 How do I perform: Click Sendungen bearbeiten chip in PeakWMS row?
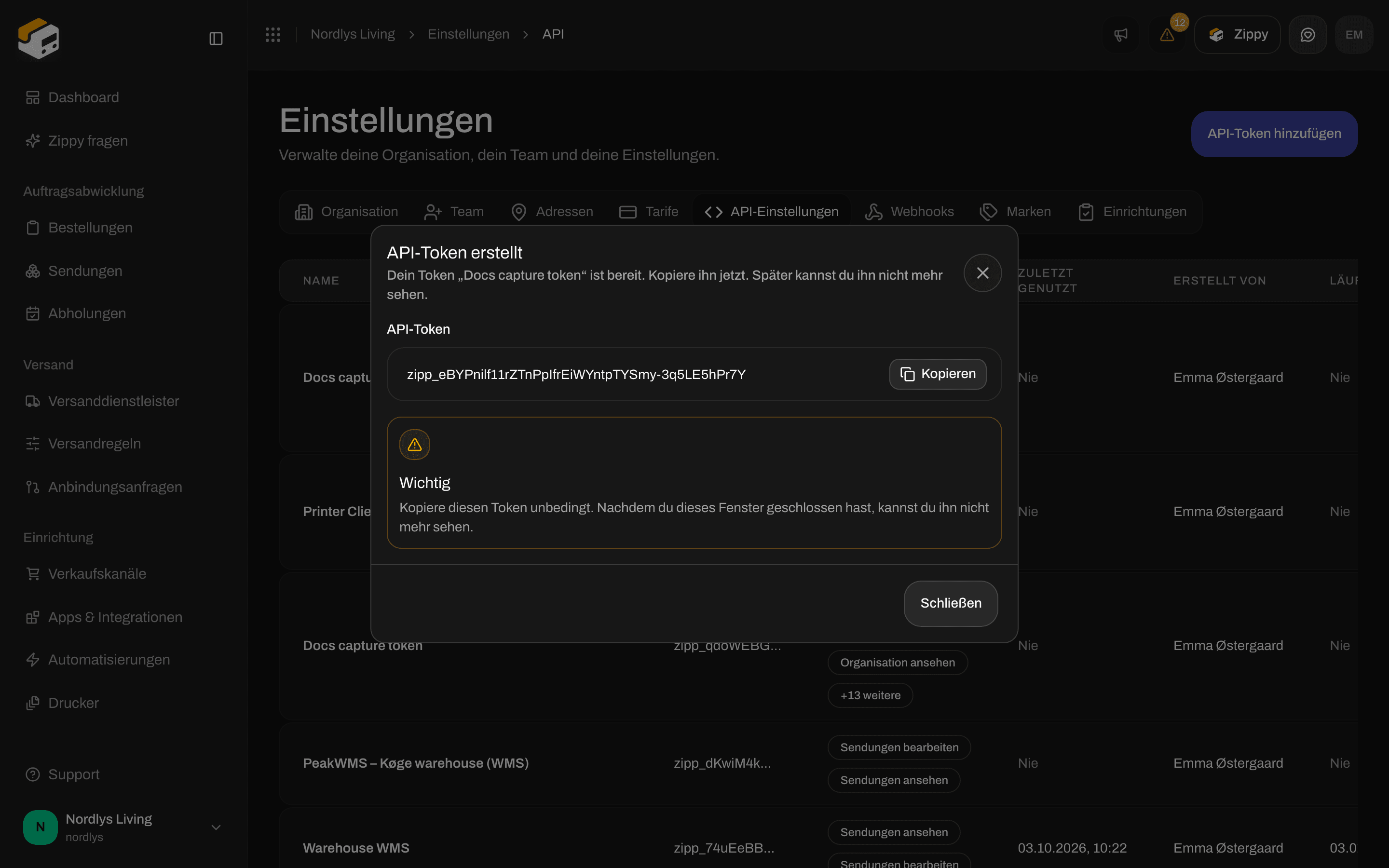899,747
